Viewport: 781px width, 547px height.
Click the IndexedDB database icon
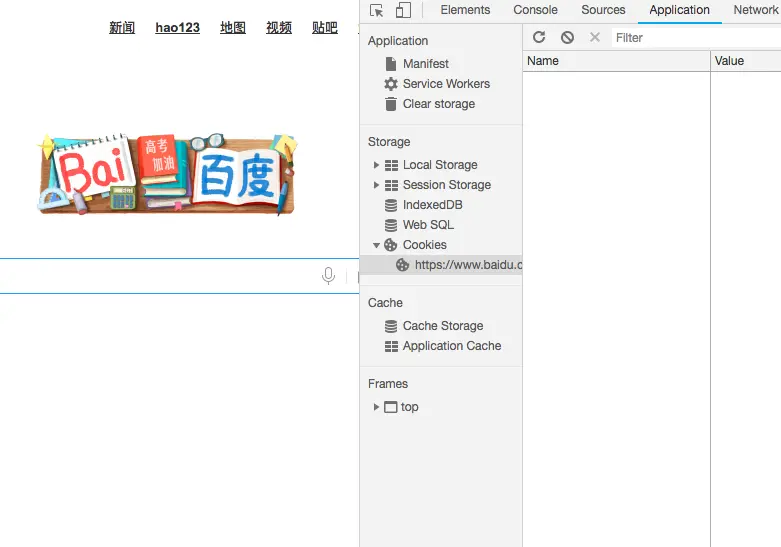coord(391,205)
